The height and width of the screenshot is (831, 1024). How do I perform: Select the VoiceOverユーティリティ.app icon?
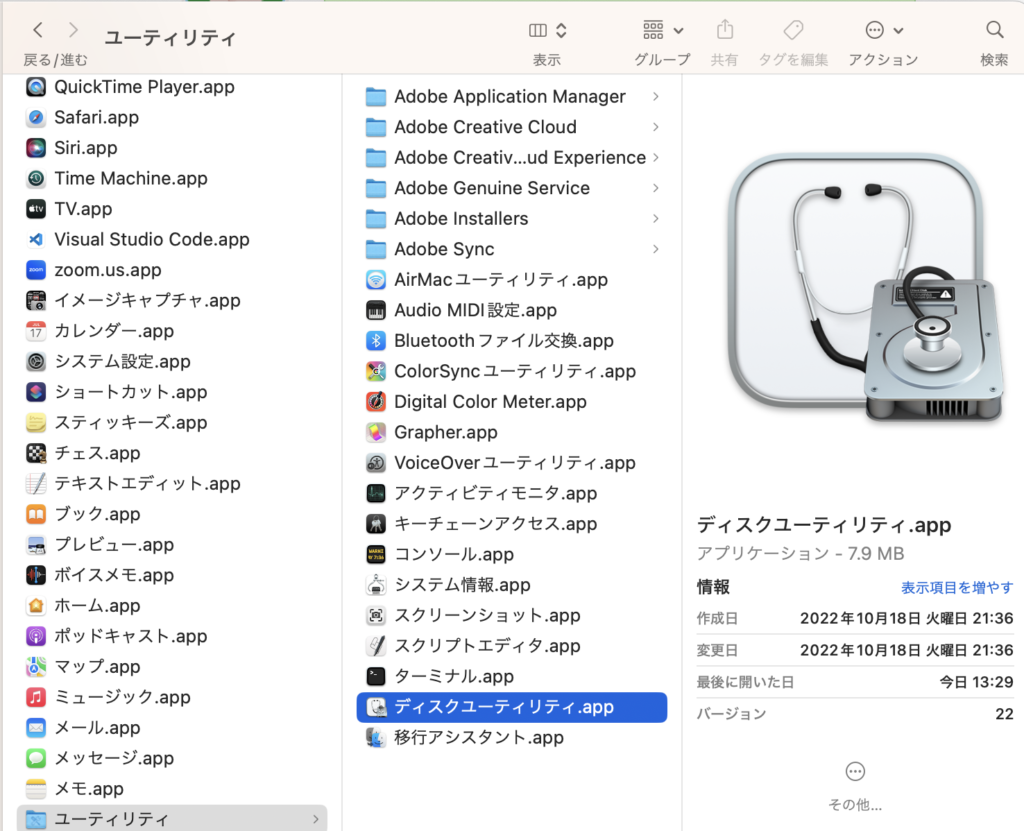pyautogui.click(x=376, y=463)
